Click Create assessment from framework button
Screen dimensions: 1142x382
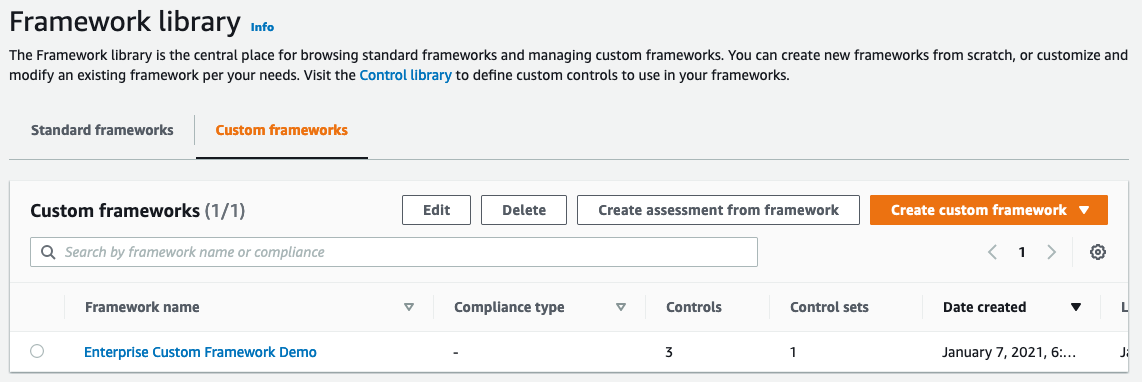pyautogui.click(x=719, y=210)
